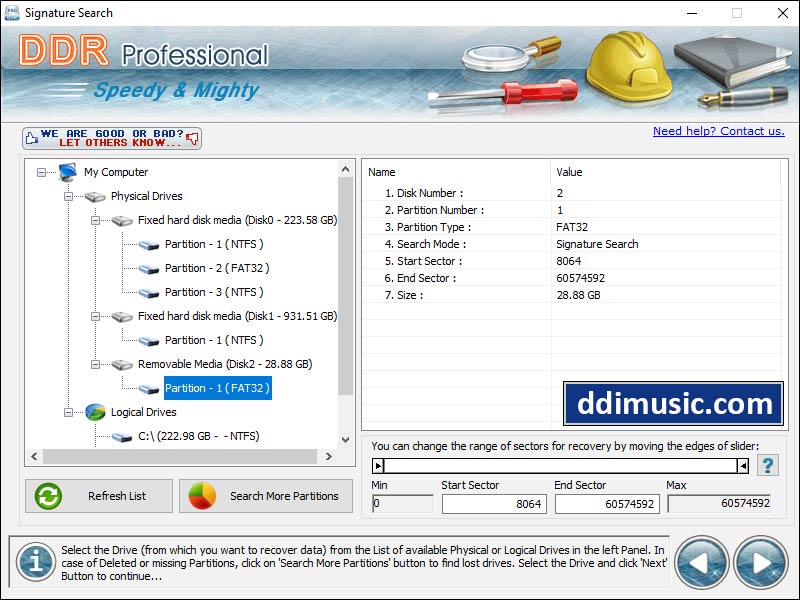Click the info icon in the bottom instruction bar

35,562
